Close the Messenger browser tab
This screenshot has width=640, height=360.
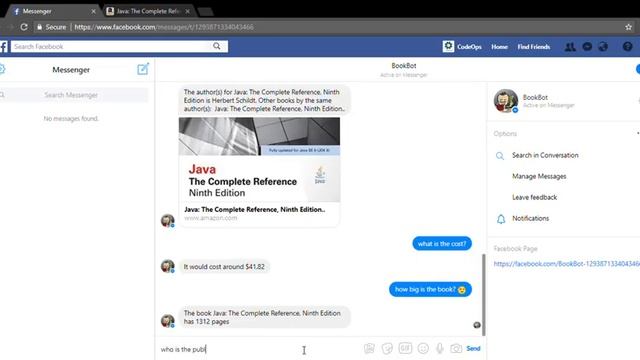(x=93, y=11)
